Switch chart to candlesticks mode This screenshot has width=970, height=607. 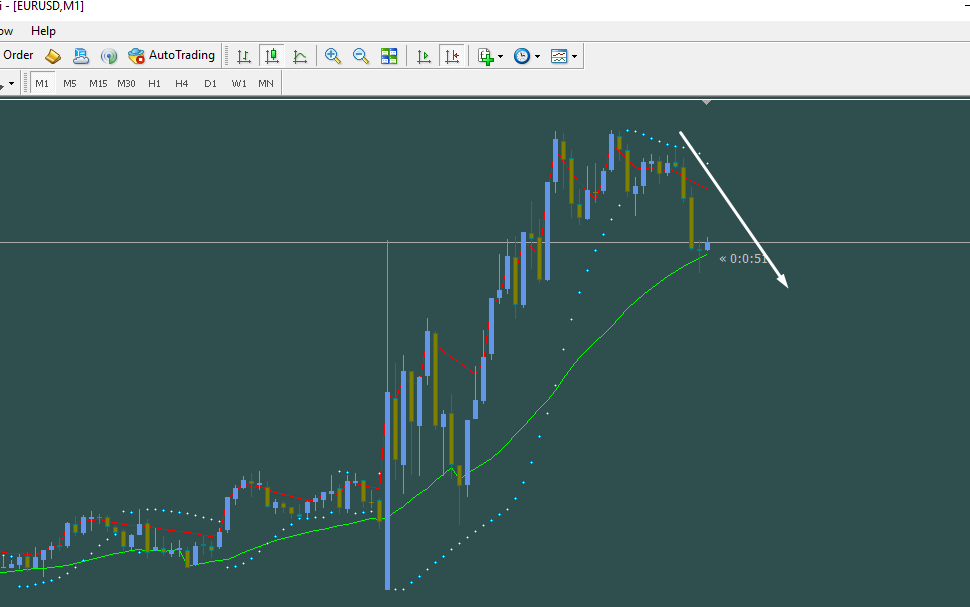pos(272,56)
